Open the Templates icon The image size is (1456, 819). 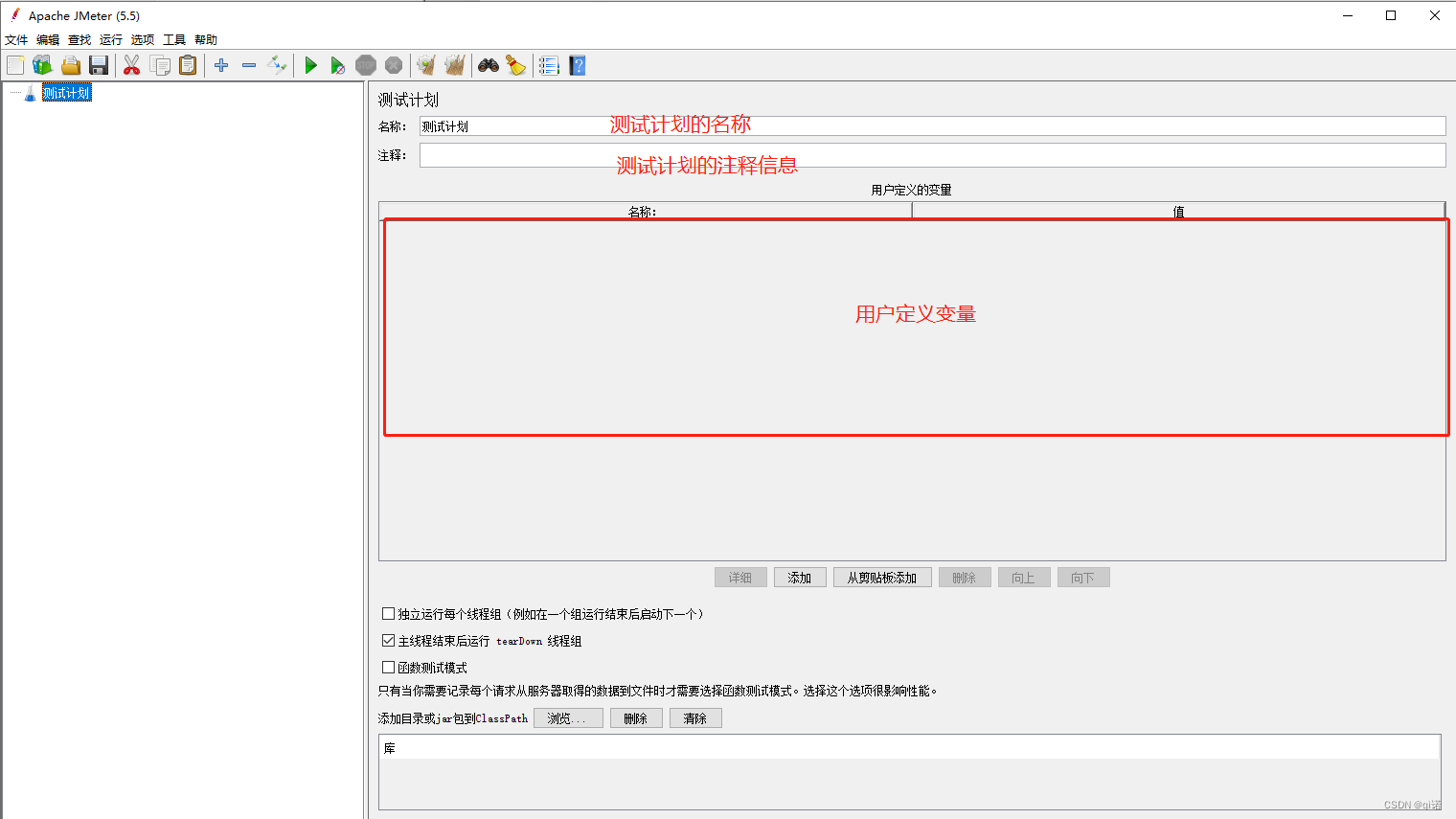click(x=42, y=65)
